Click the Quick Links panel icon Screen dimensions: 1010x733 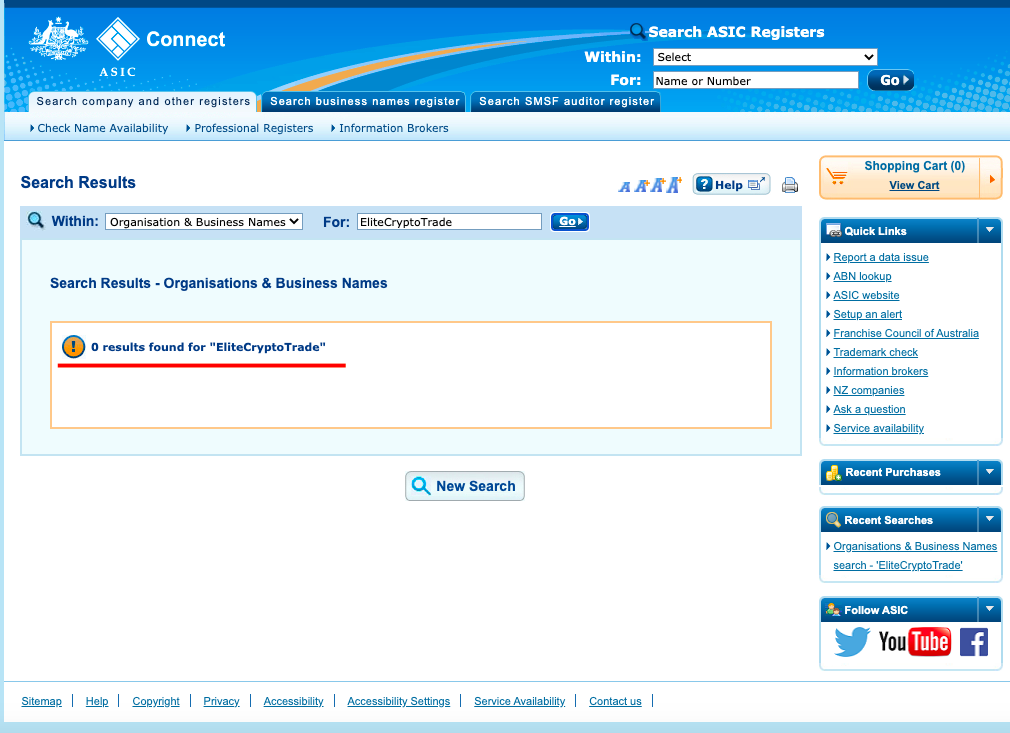(x=834, y=231)
